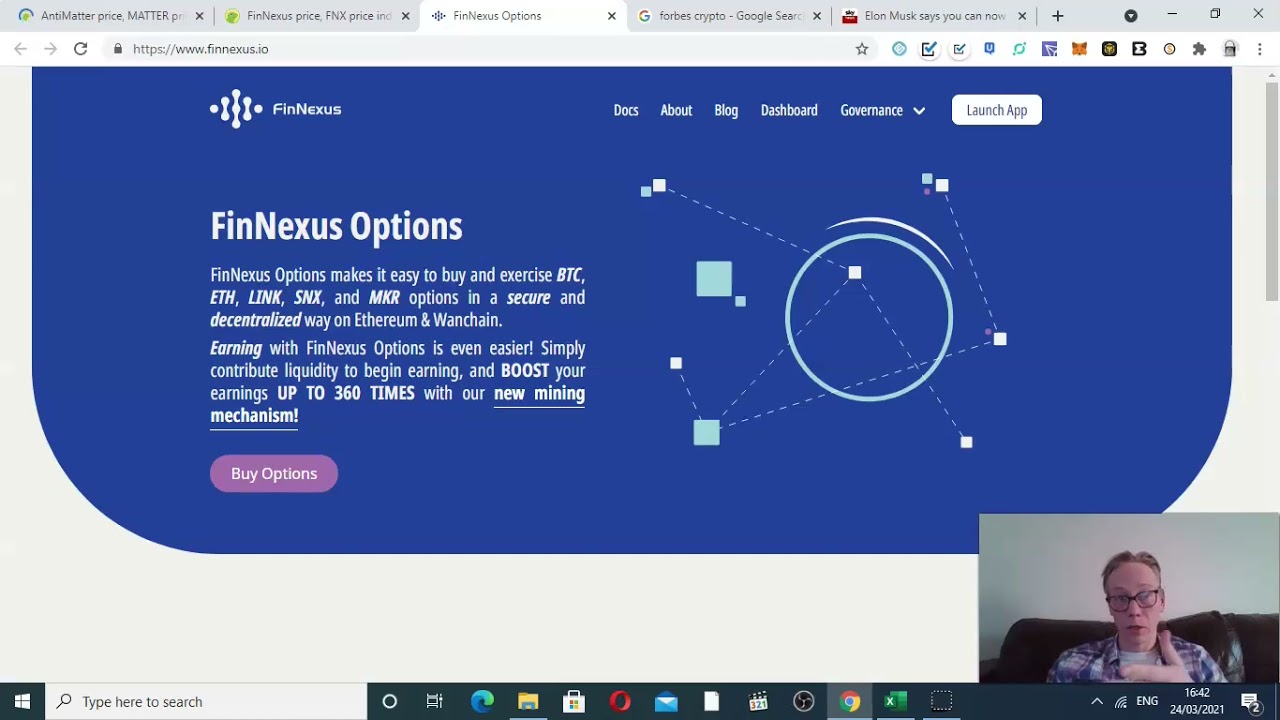Open the purple paper-plane extension
Screen dimensions: 1280x720
pyautogui.click(x=1049, y=49)
